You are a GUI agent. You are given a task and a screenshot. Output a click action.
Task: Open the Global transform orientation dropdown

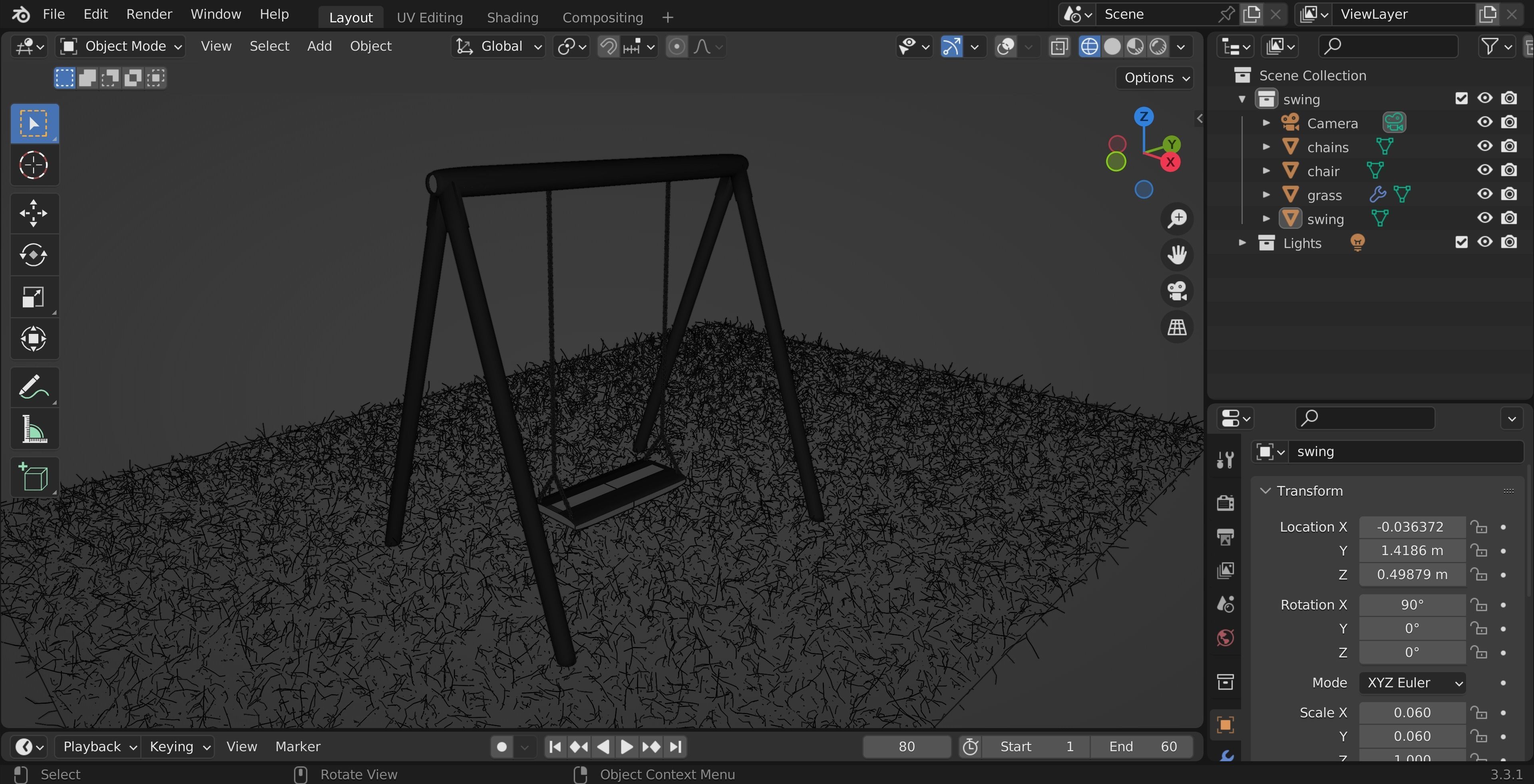(498, 46)
